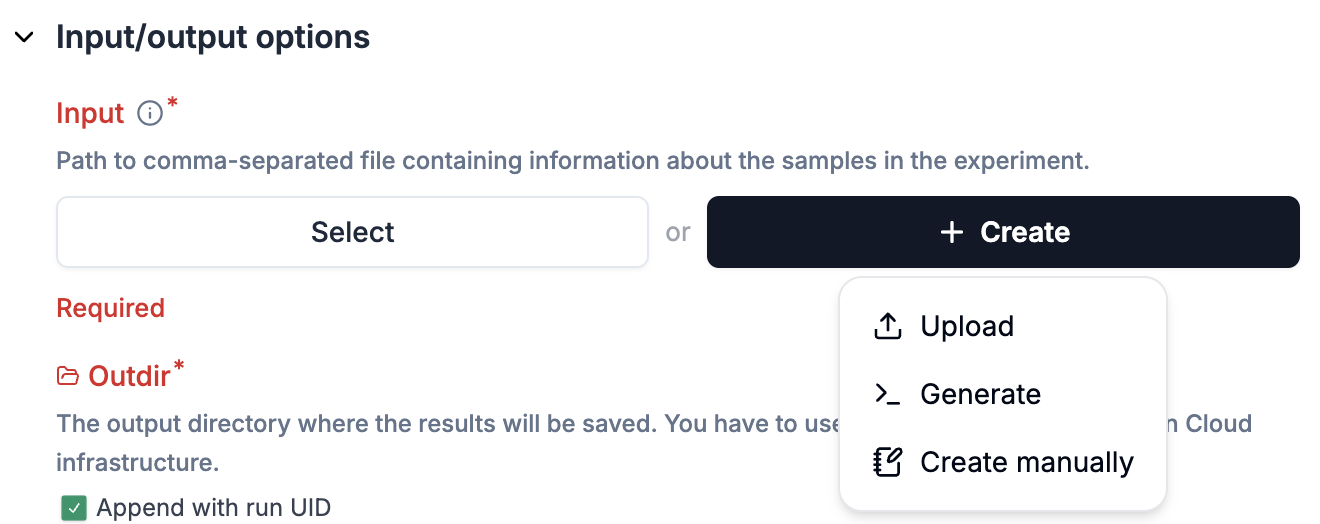The width and height of the screenshot is (1320, 524).
Task: Click the red Required validation message
Action: [110, 308]
